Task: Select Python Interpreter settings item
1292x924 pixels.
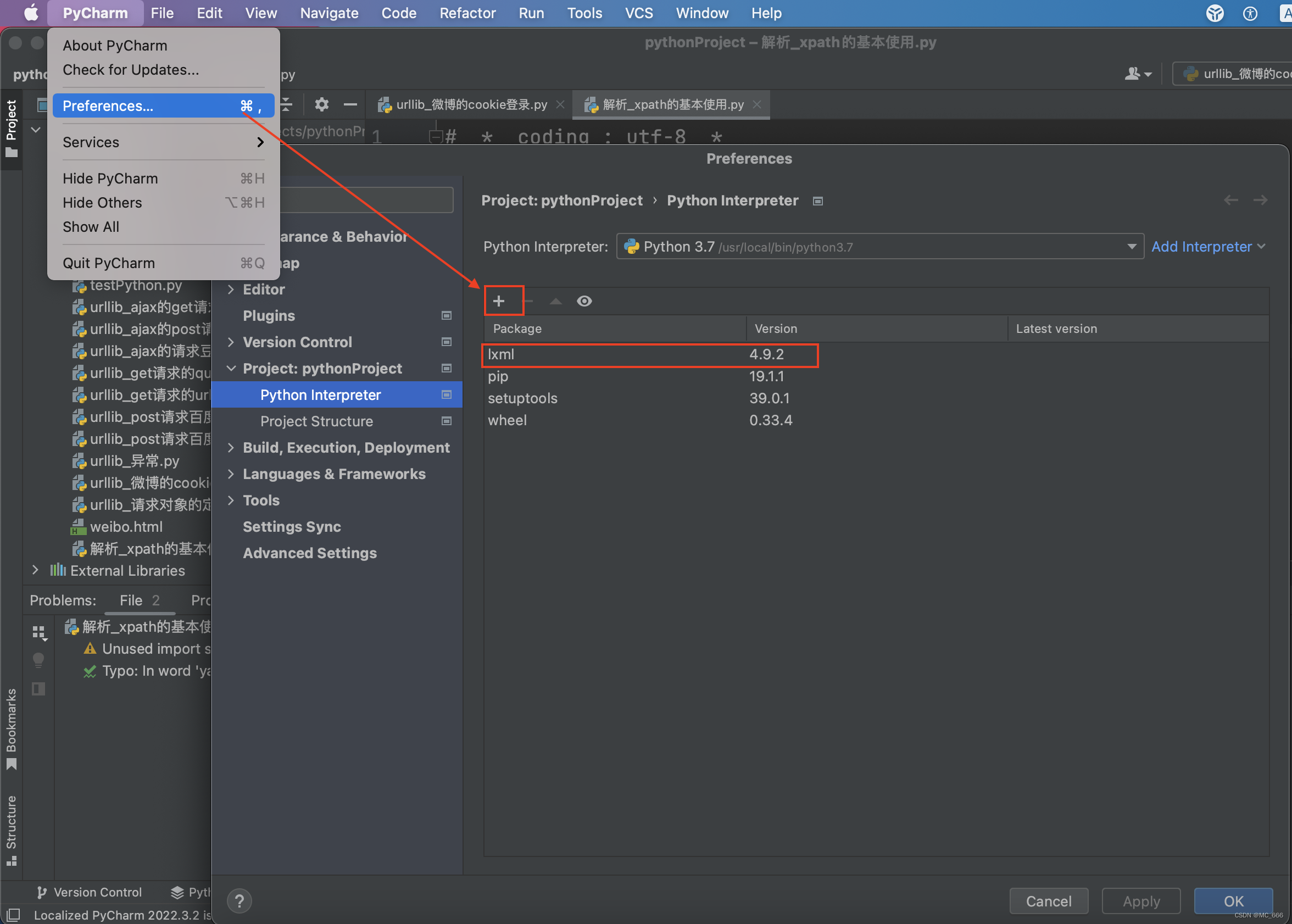Action: click(x=337, y=395)
